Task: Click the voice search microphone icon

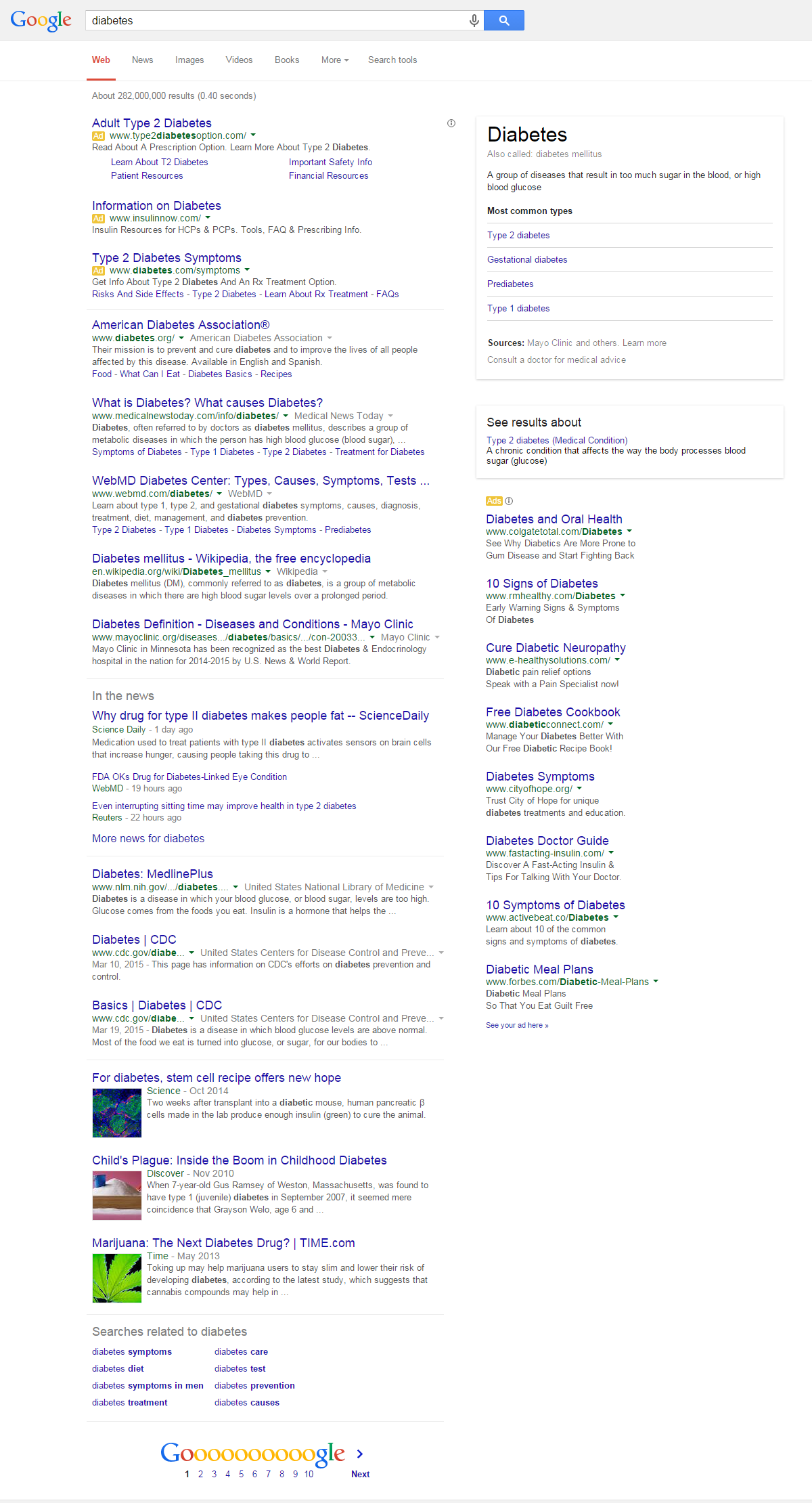Action: (x=474, y=20)
